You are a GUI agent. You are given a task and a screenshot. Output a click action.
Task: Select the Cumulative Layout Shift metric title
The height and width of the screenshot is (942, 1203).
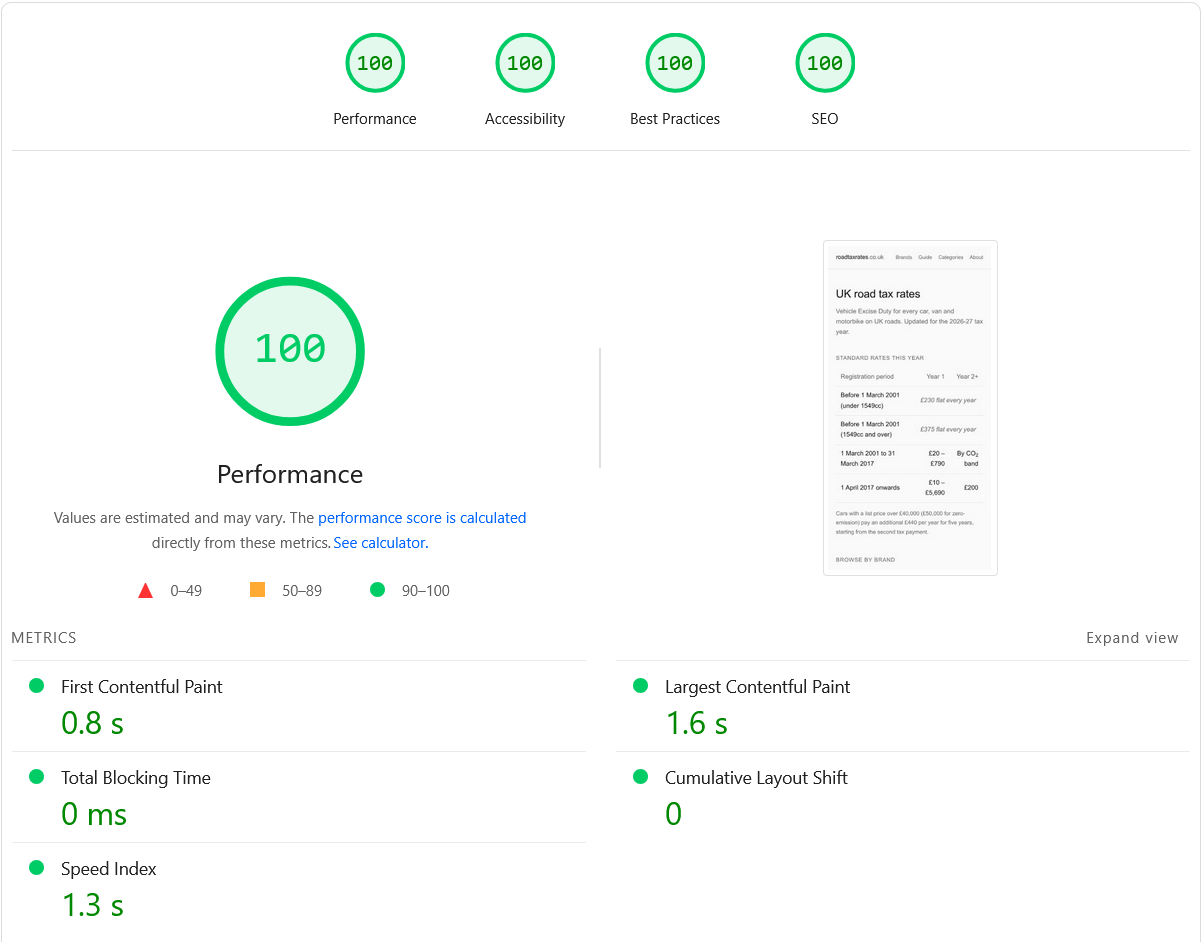(x=756, y=778)
